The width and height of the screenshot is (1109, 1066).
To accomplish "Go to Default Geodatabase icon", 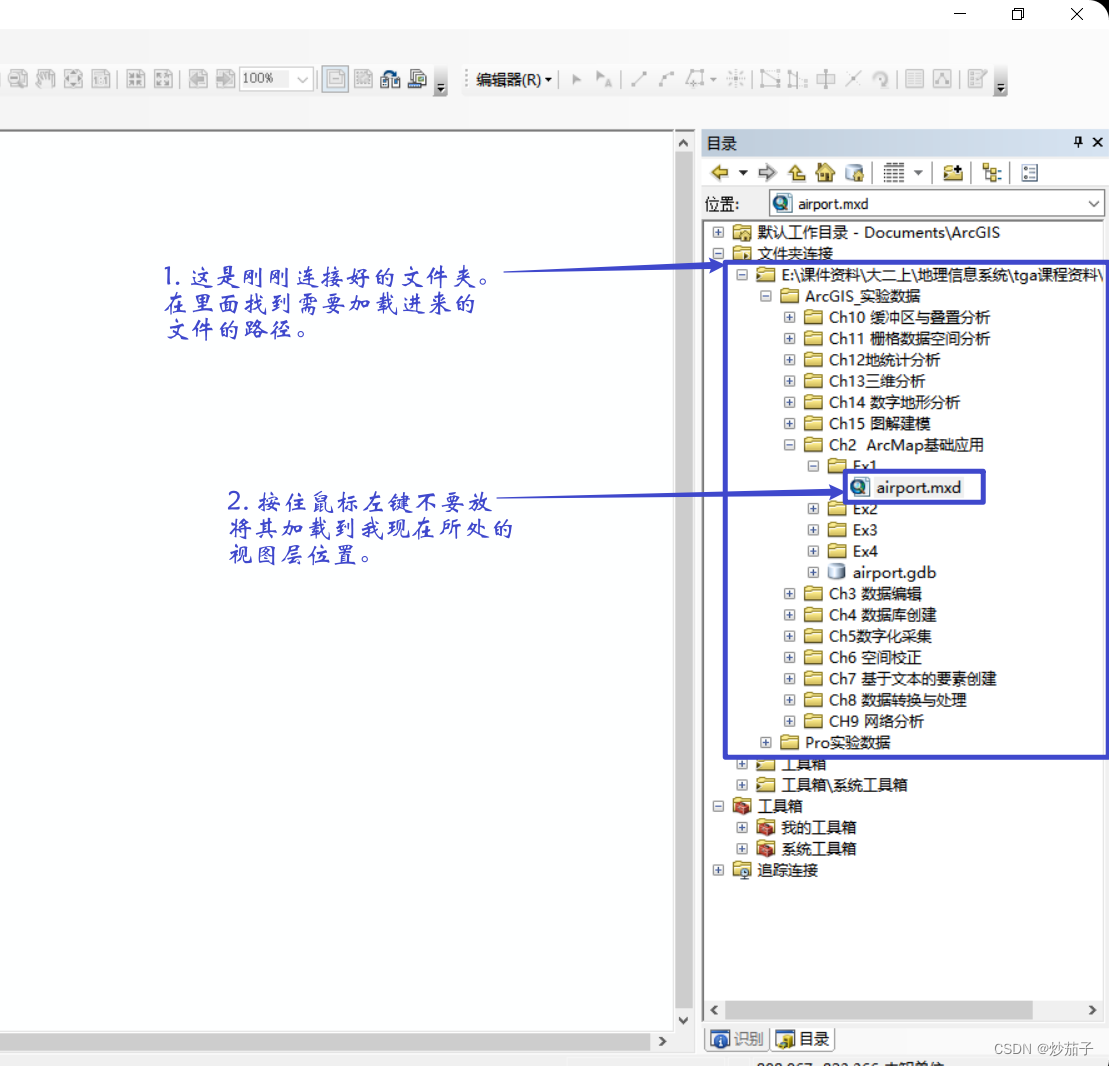I will [854, 173].
